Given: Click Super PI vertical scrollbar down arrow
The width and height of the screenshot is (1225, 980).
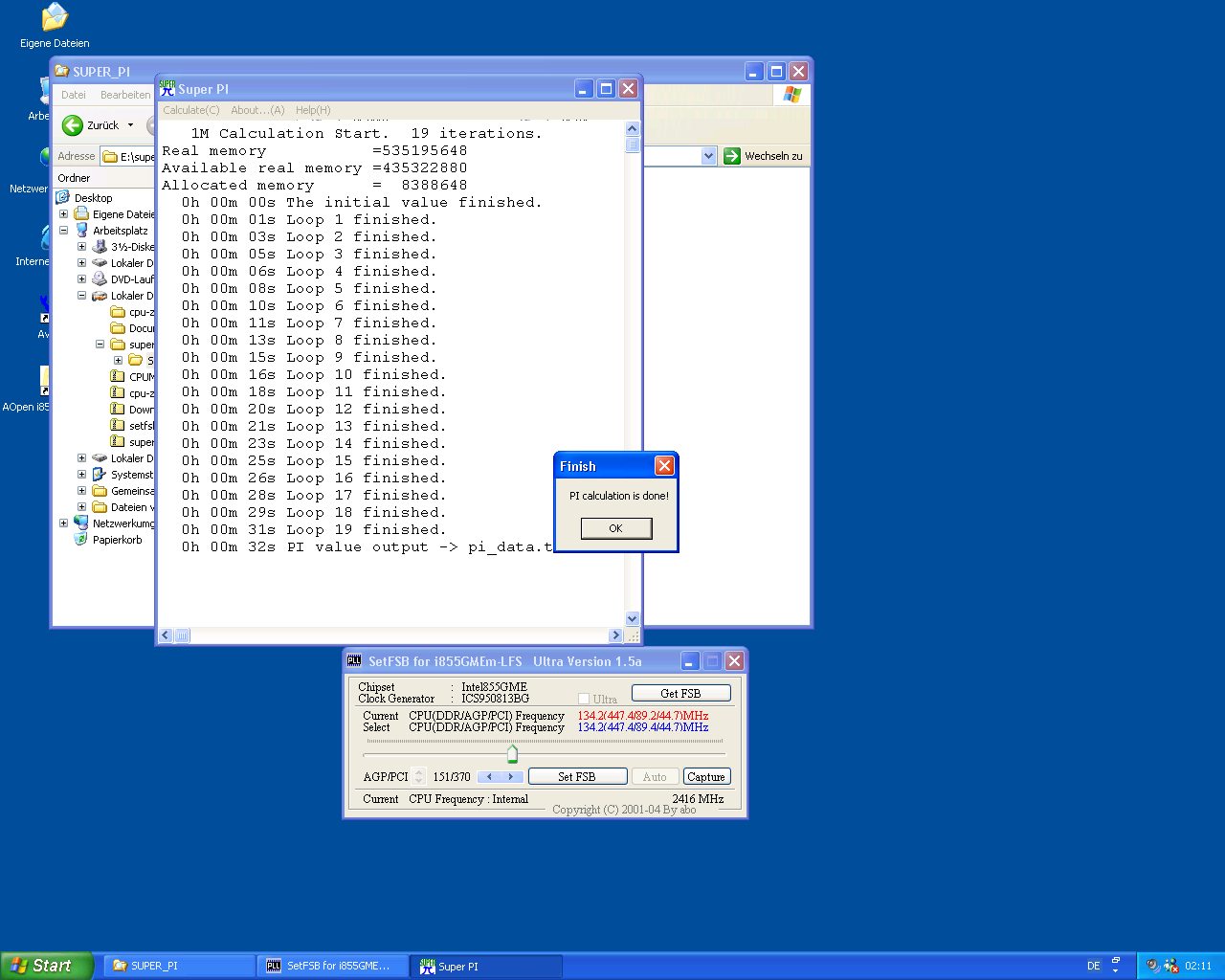Looking at the screenshot, I should click(632, 619).
